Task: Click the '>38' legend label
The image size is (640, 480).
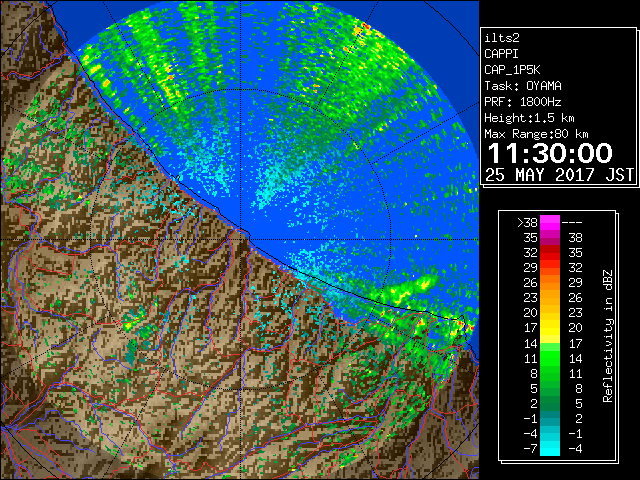Action: 527,223
